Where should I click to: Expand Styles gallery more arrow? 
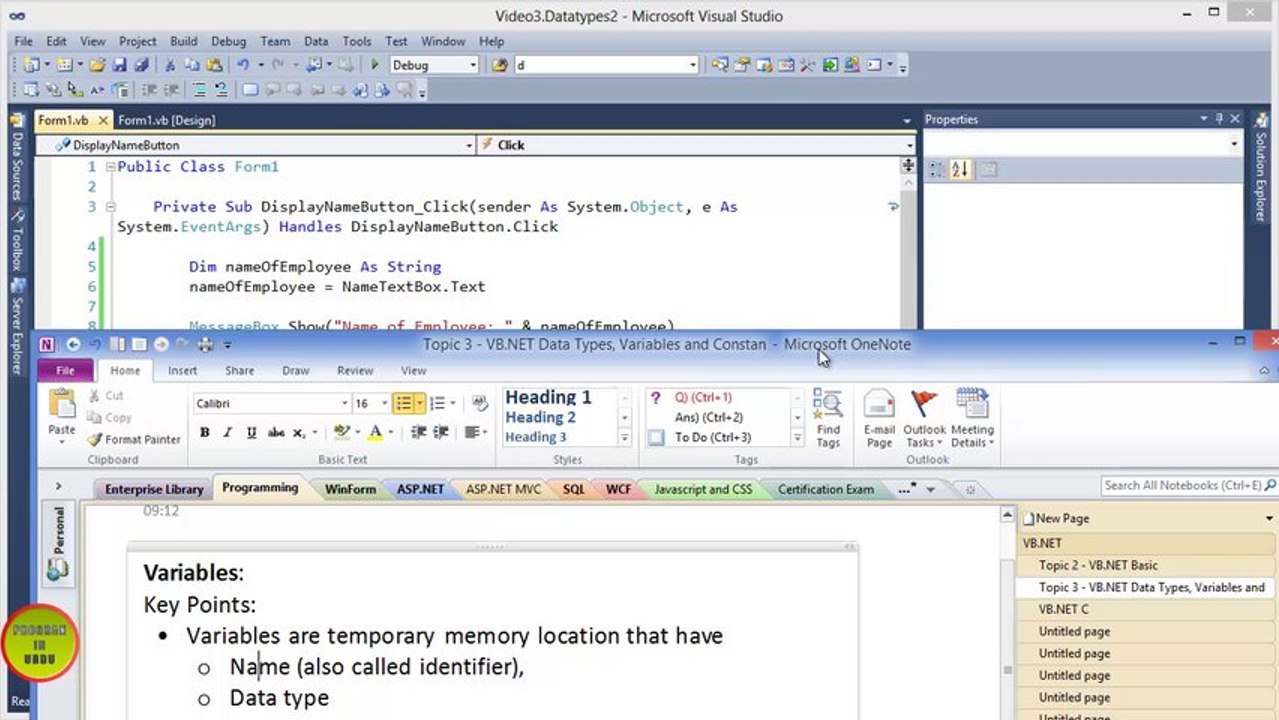point(625,438)
